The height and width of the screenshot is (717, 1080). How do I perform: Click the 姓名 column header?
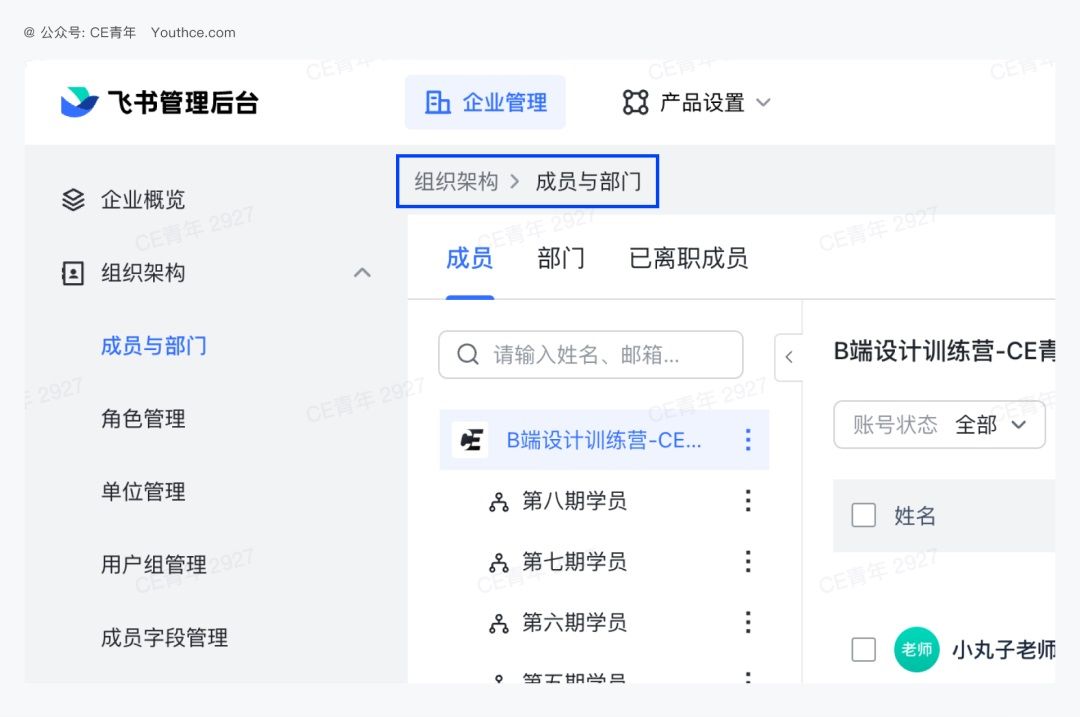[x=915, y=515]
